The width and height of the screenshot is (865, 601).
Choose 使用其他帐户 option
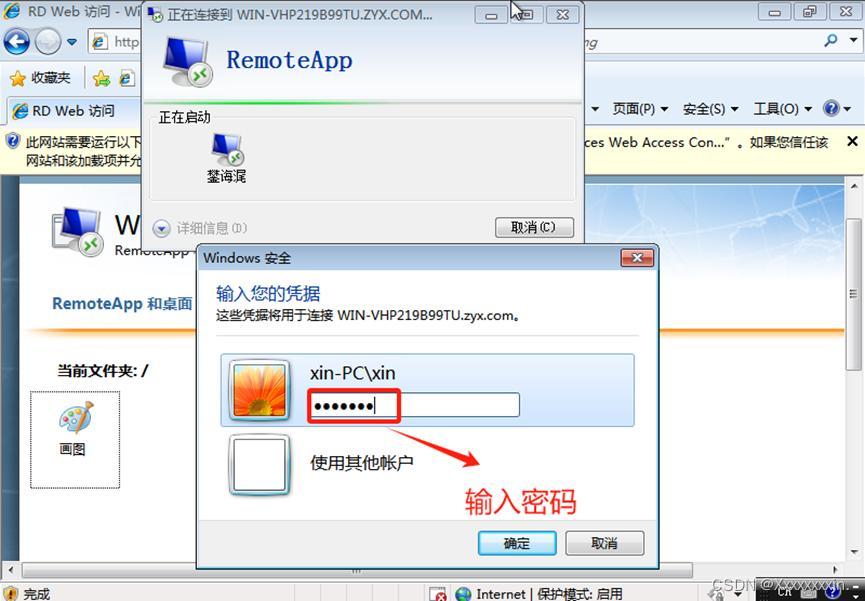pos(361,462)
